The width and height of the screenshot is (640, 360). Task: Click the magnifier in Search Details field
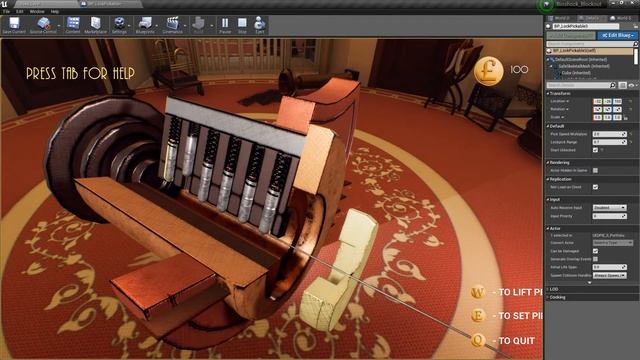[x=613, y=85]
